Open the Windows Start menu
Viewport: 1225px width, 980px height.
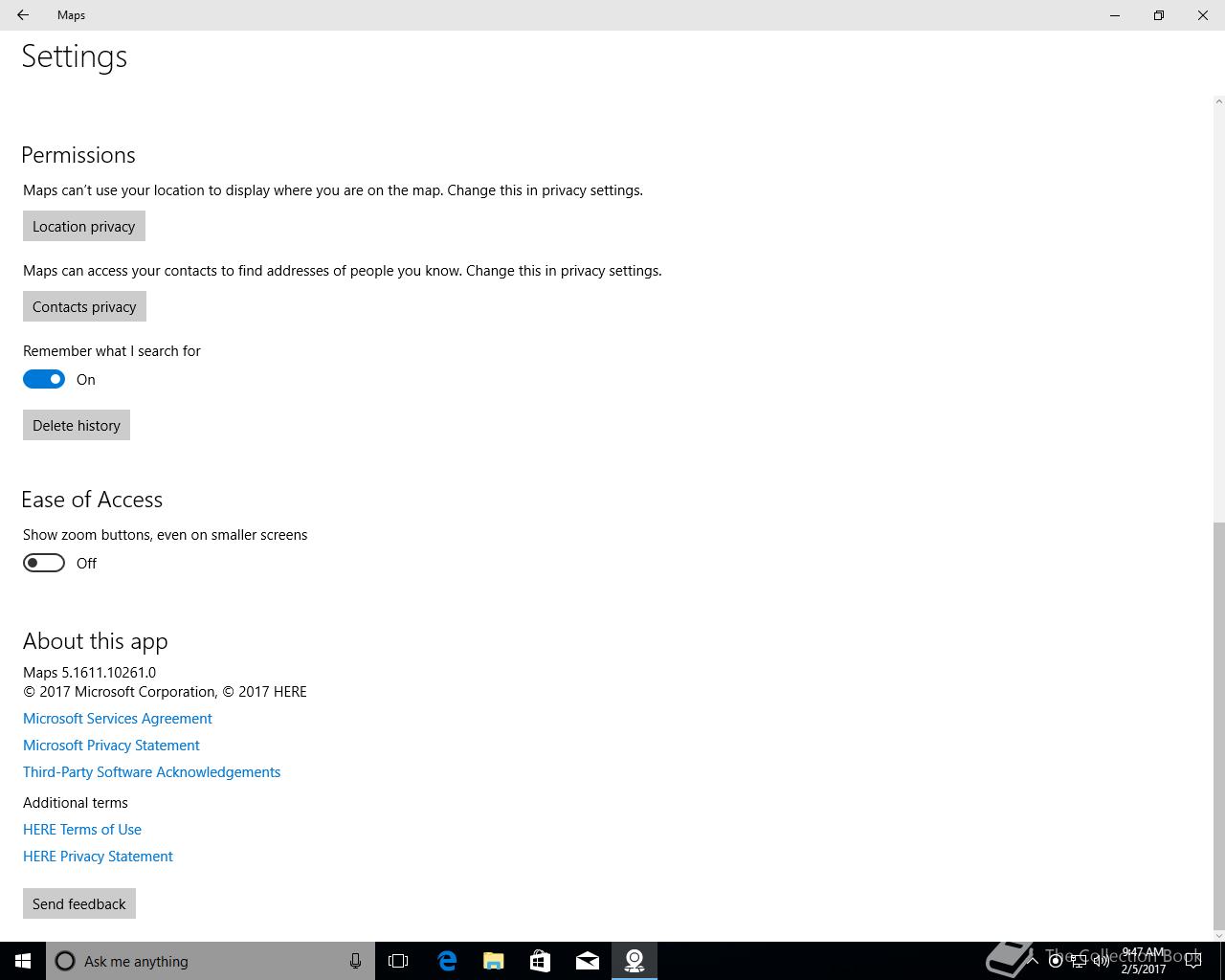tap(23, 961)
